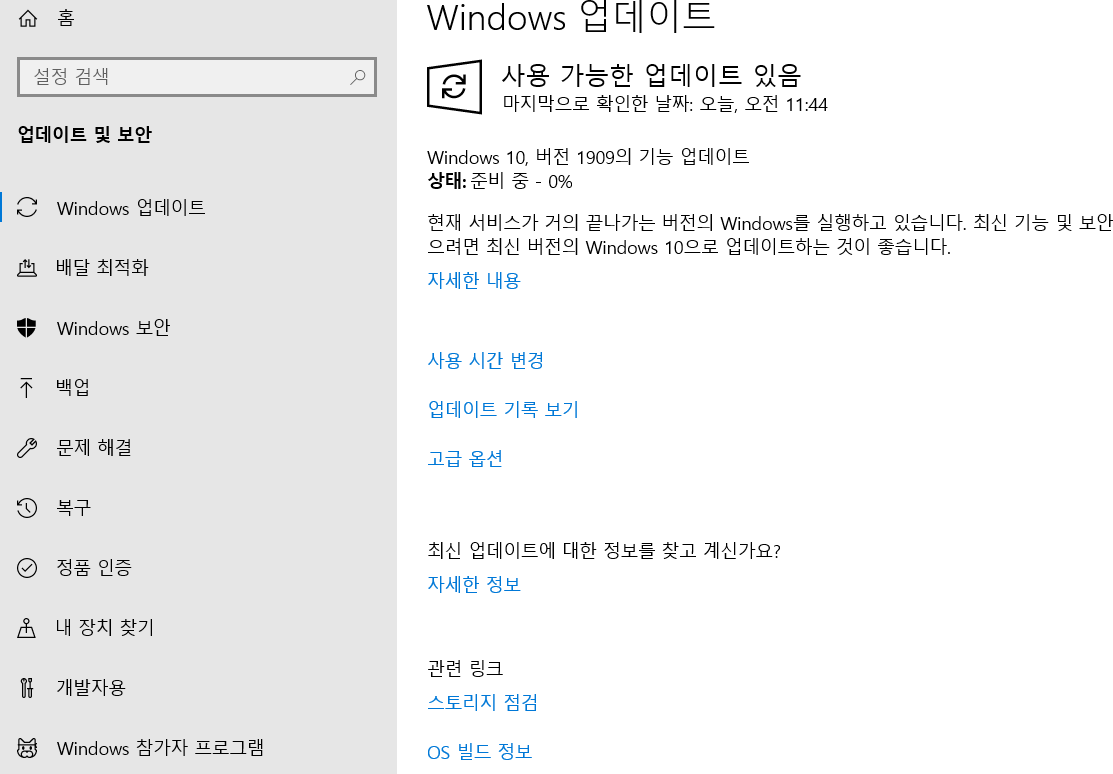Click the Home (홈) house icon
Image resolution: width=1113 pixels, height=774 pixels.
[28, 18]
